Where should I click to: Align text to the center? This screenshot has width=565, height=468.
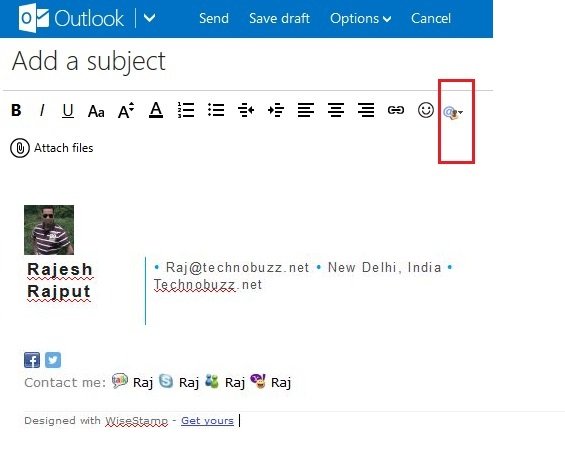[x=336, y=110]
